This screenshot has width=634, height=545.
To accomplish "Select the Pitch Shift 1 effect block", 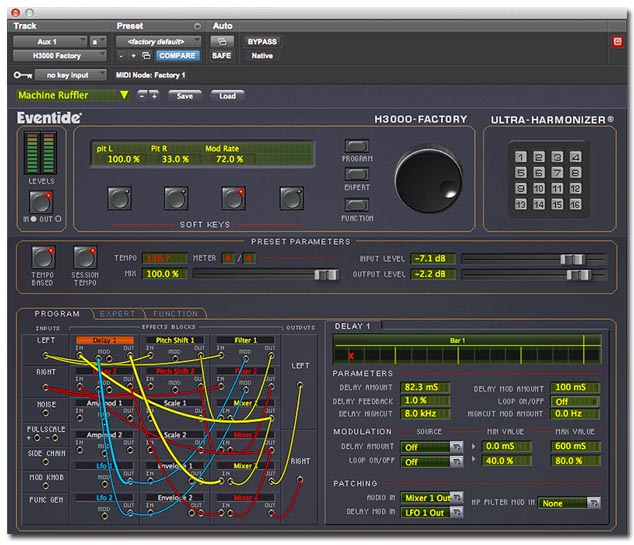I will pyautogui.click(x=175, y=340).
